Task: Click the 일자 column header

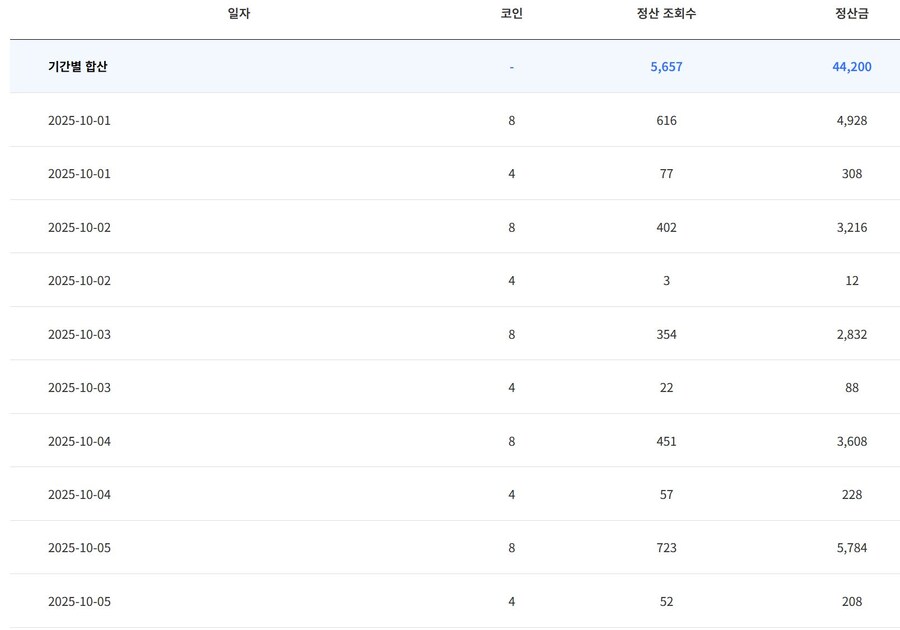Action: tap(238, 14)
